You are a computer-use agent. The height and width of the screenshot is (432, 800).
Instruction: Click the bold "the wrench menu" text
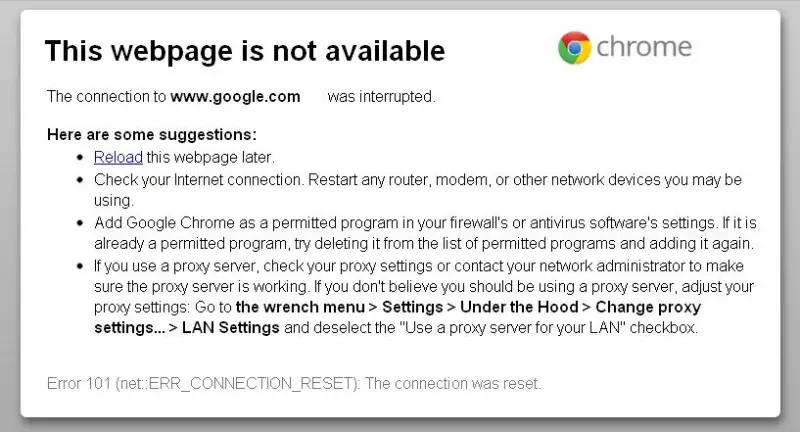[x=295, y=308]
